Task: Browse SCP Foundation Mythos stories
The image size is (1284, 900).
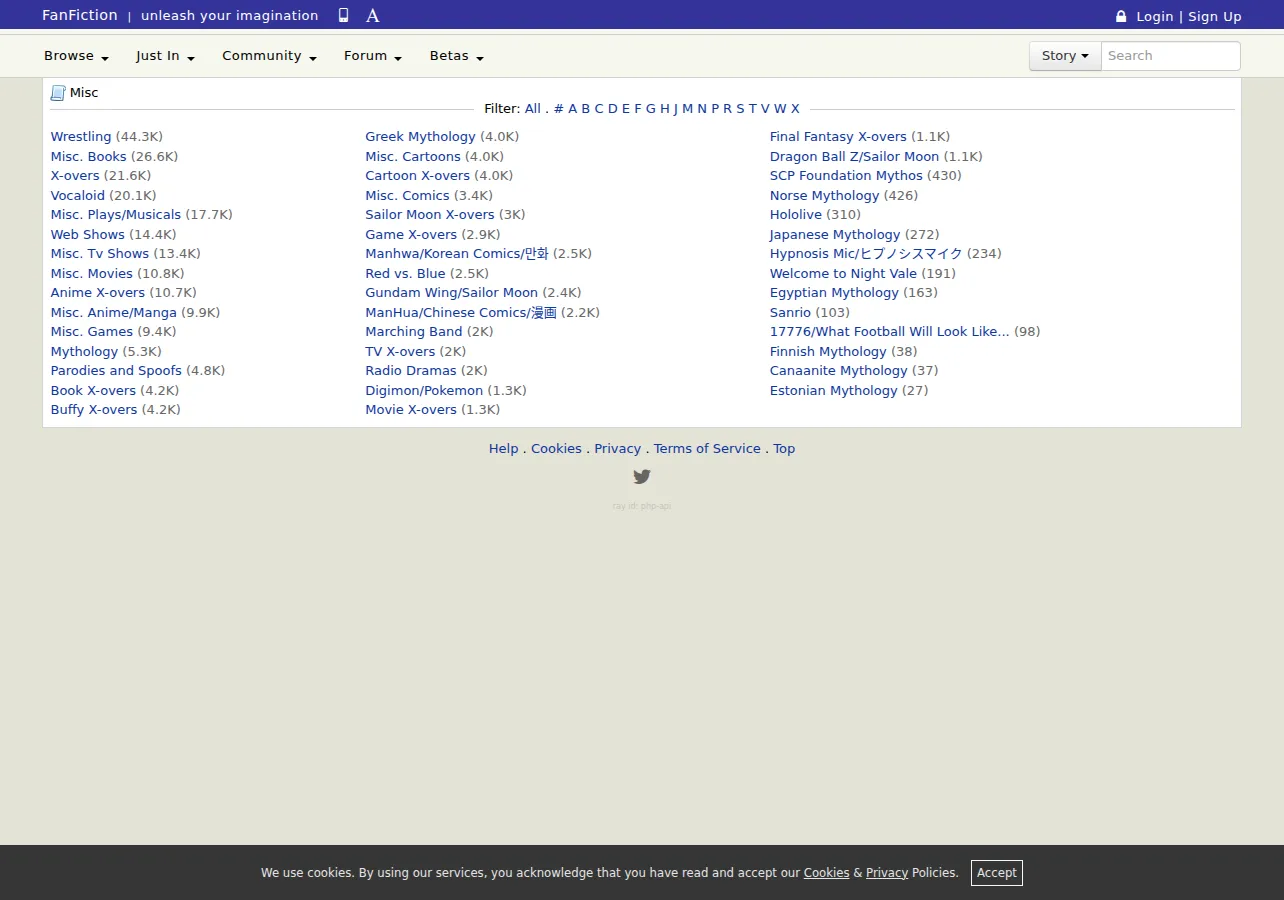Action: click(x=846, y=176)
